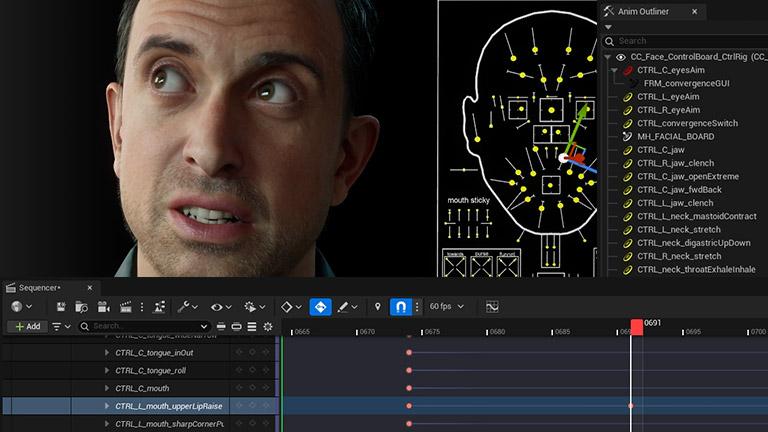The image size is (768, 432).
Task: Click the Browse to sequence icon
Action: tap(82, 307)
